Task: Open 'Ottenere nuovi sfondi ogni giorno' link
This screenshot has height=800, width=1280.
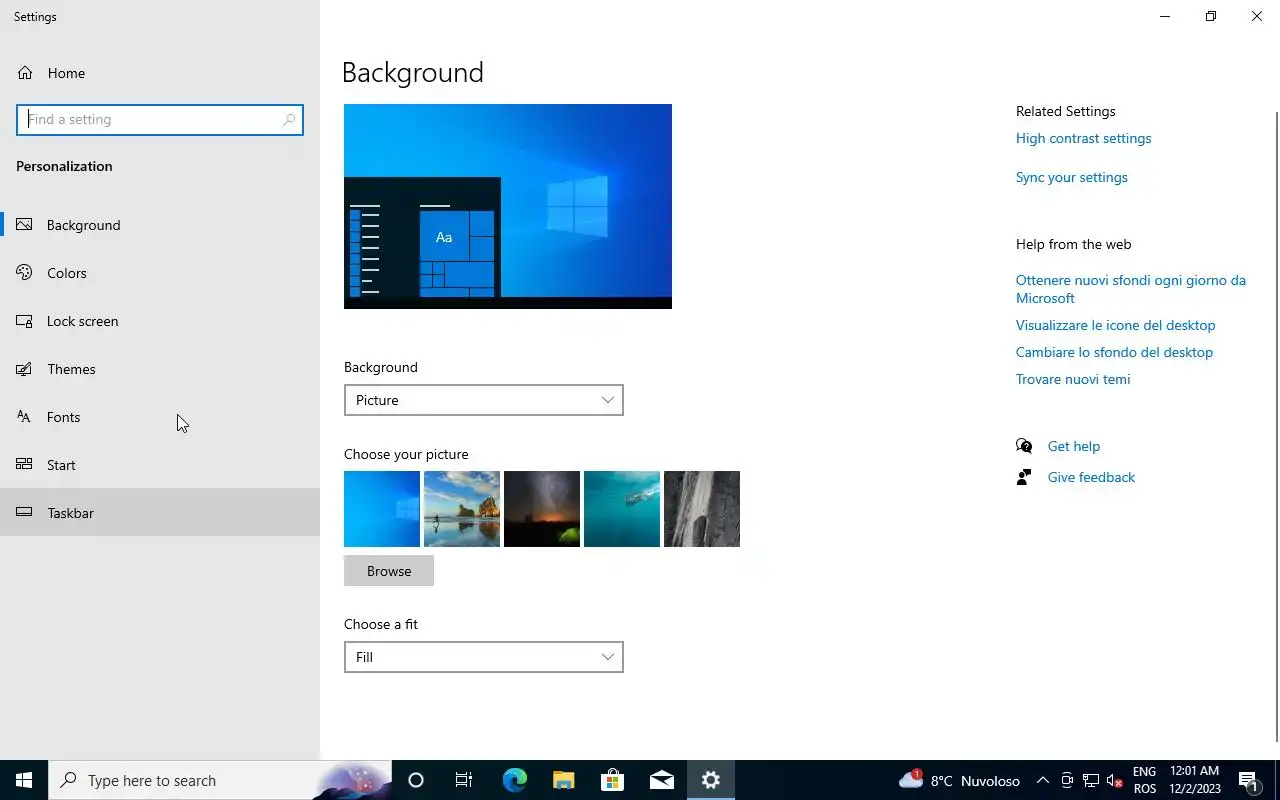Action: tap(1131, 289)
